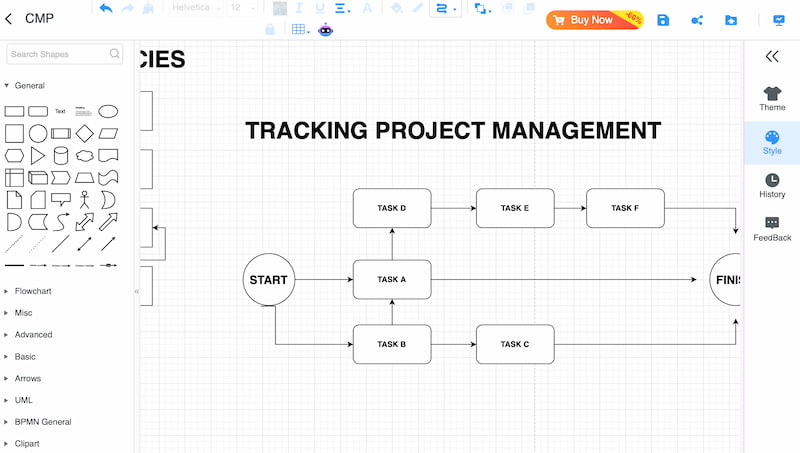This screenshot has height=453, width=800.
Task: Click the share icon
Action: 697,20
